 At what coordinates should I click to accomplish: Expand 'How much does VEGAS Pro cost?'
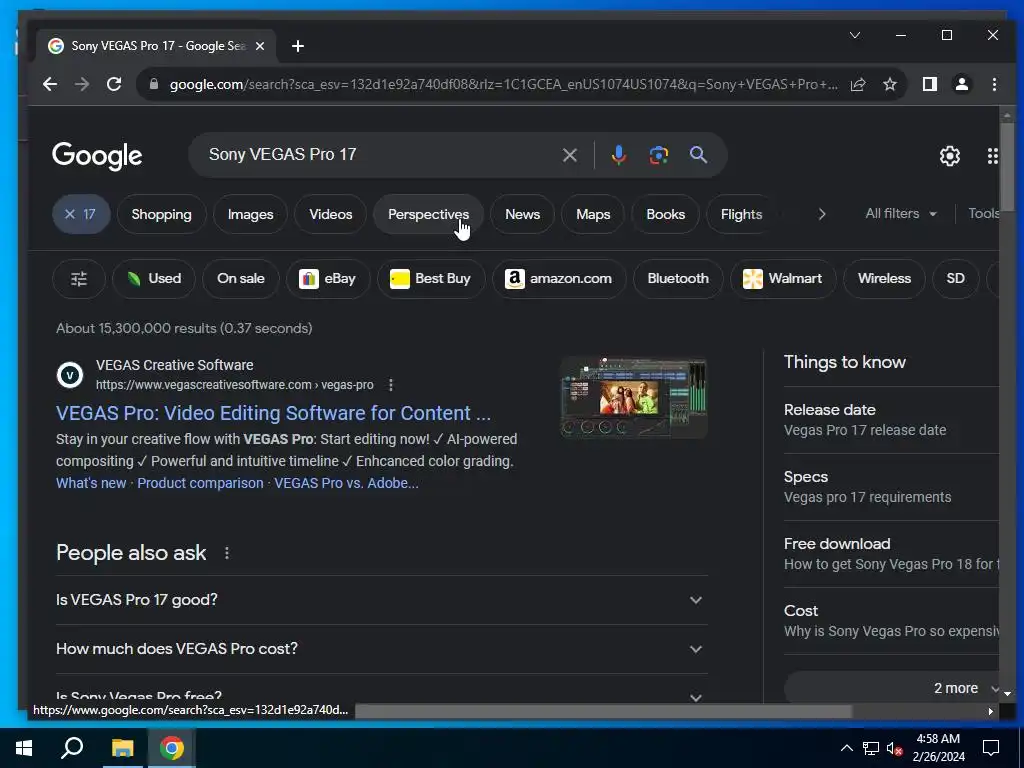(382, 649)
